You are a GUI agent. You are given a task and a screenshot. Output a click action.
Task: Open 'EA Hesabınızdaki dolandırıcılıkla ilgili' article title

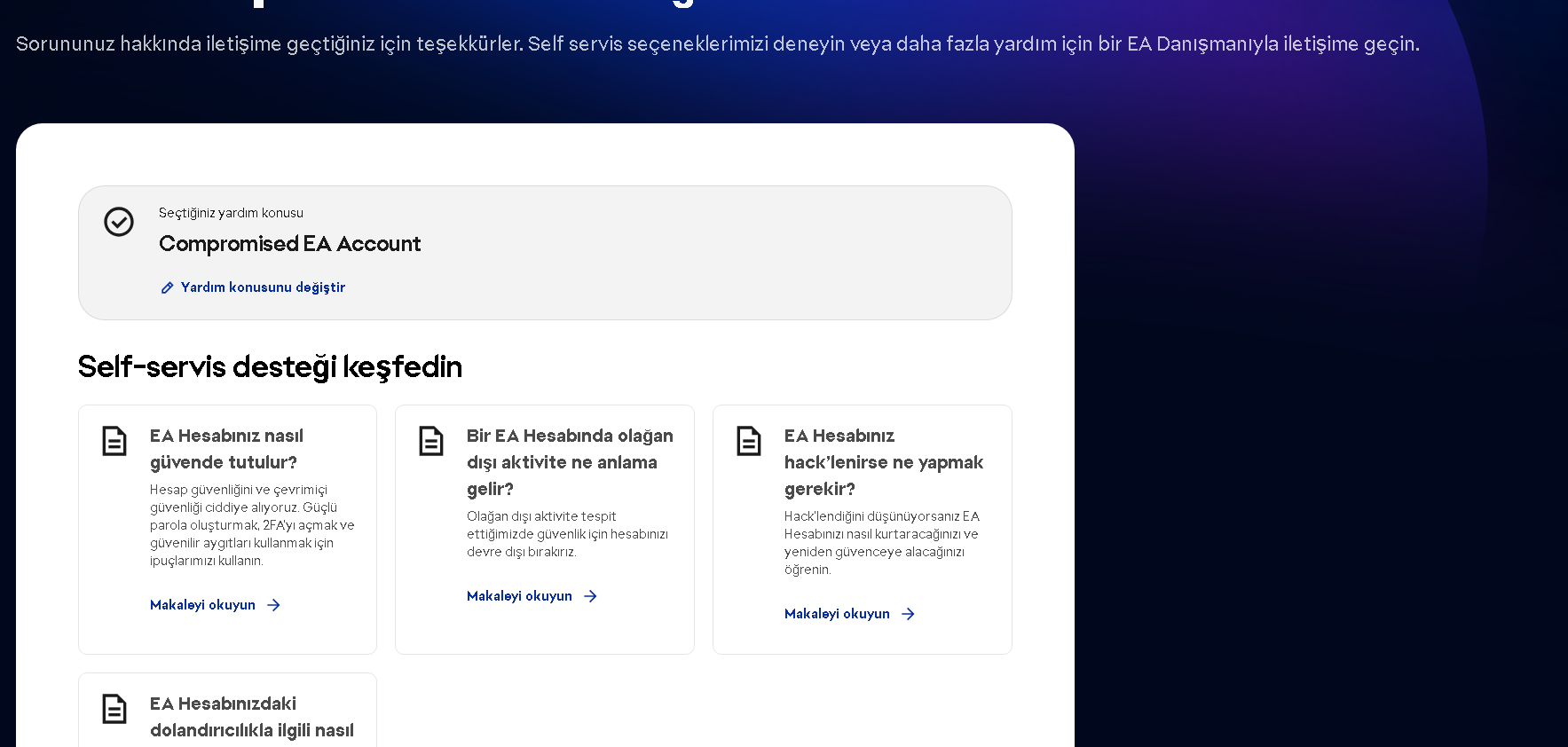251,717
